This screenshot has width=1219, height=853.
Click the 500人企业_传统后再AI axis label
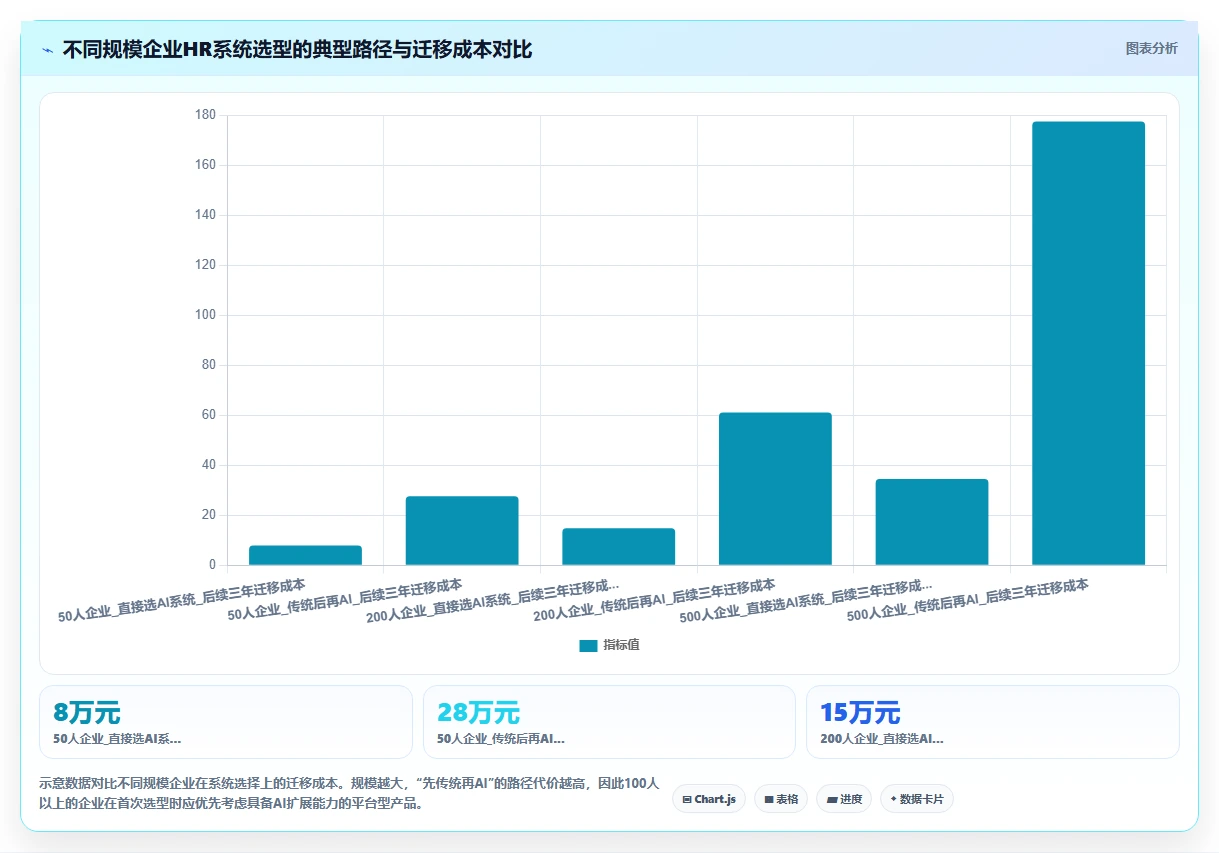(x=967, y=600)
